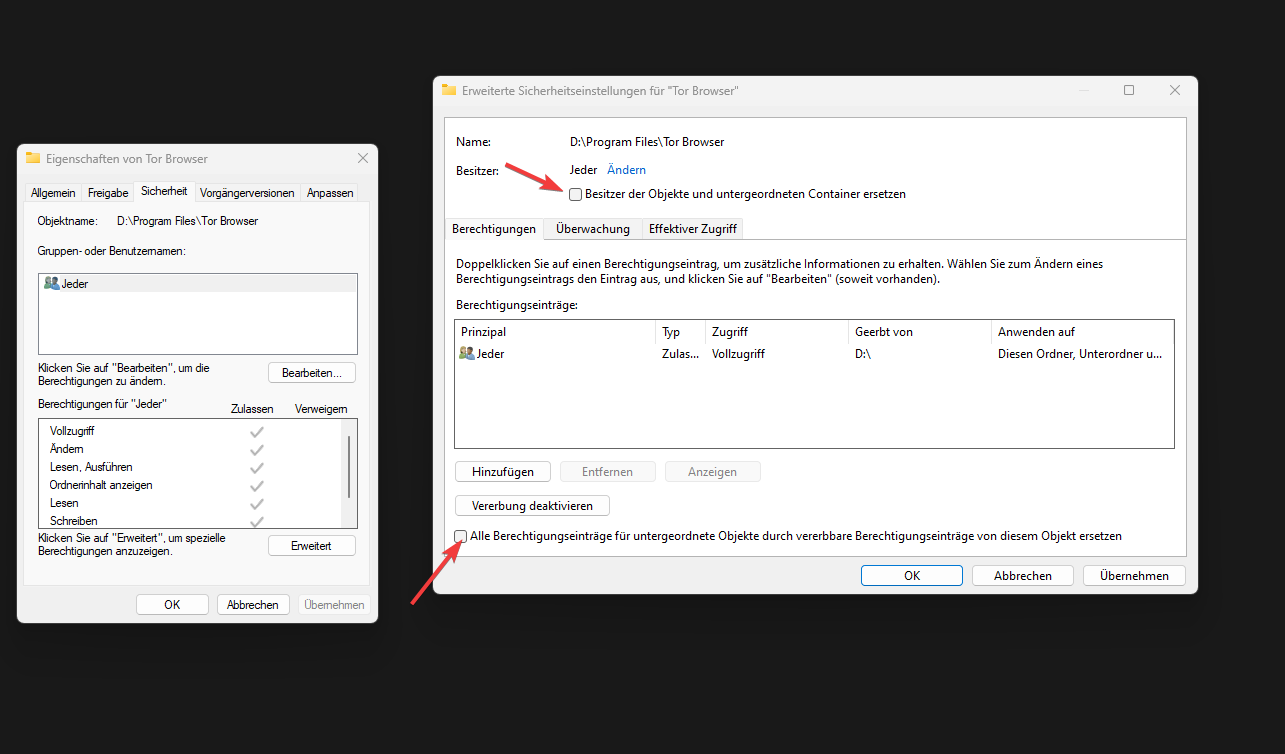Click OK in Tor Browser properties

point(172,605)
